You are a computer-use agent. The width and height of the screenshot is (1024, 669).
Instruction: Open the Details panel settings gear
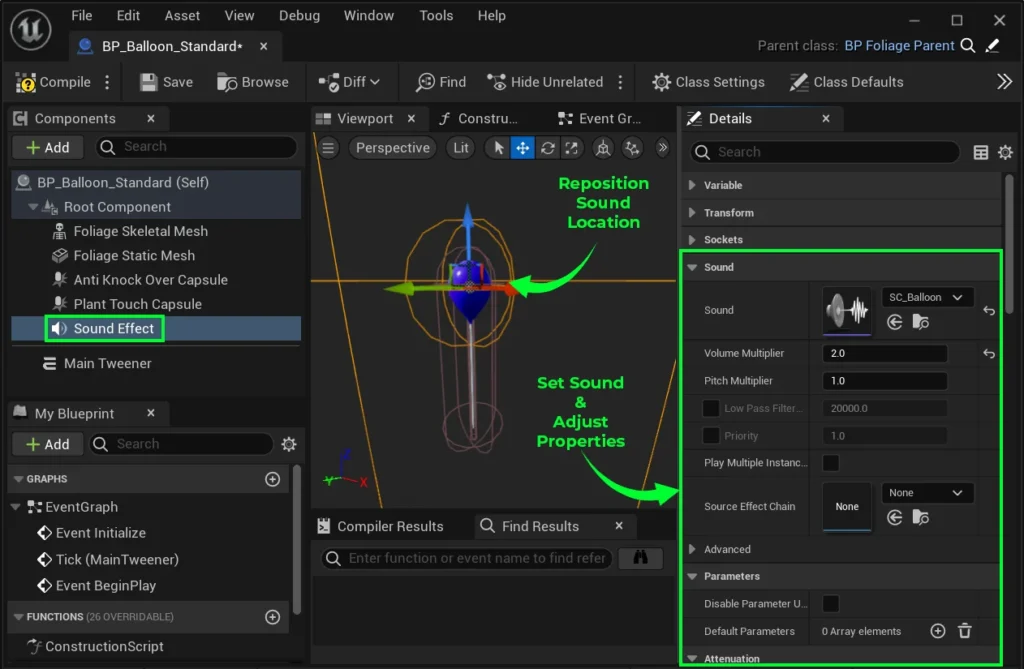(1005, 152)
